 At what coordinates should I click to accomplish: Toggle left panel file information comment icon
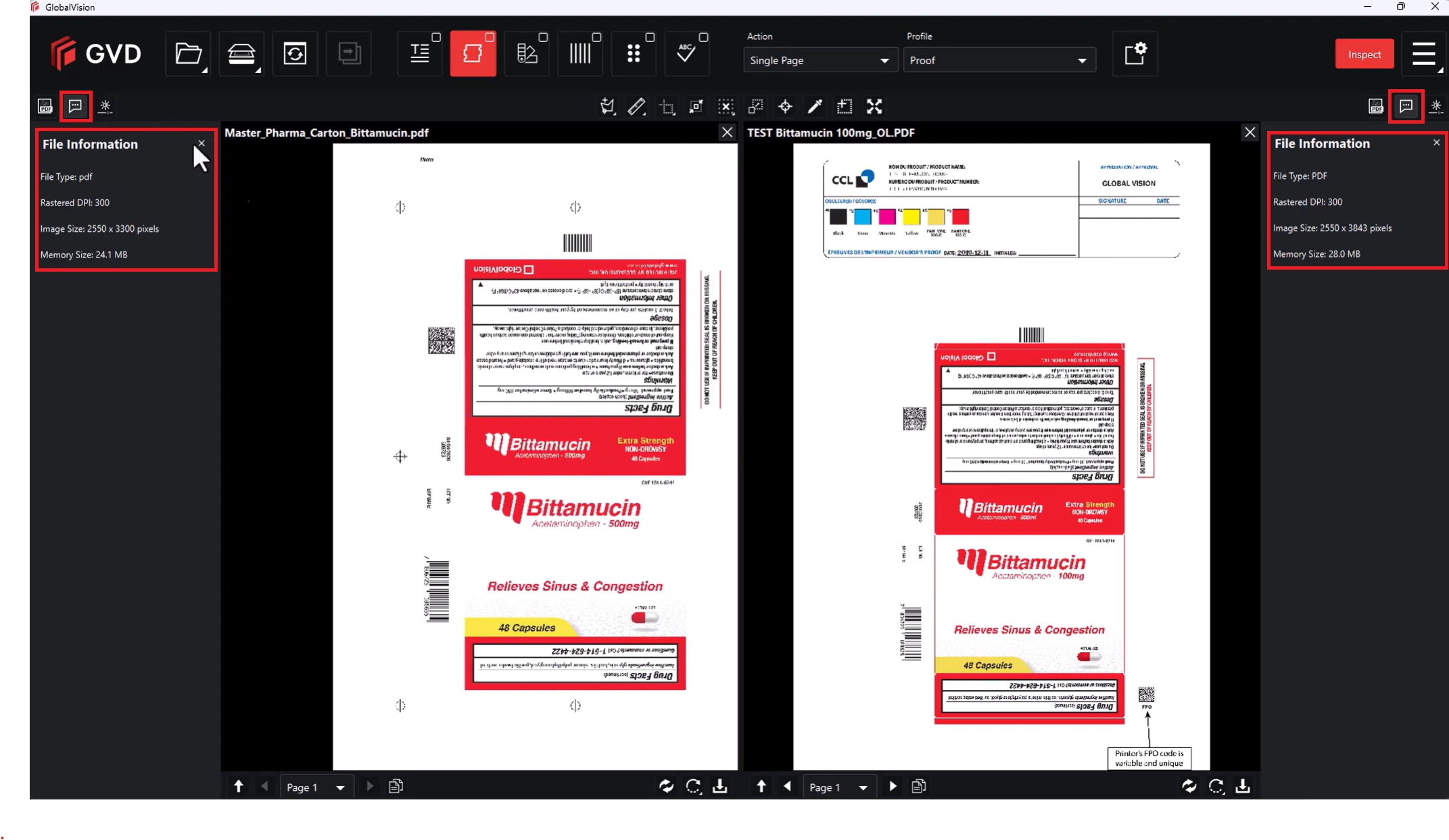click(75, 106)
